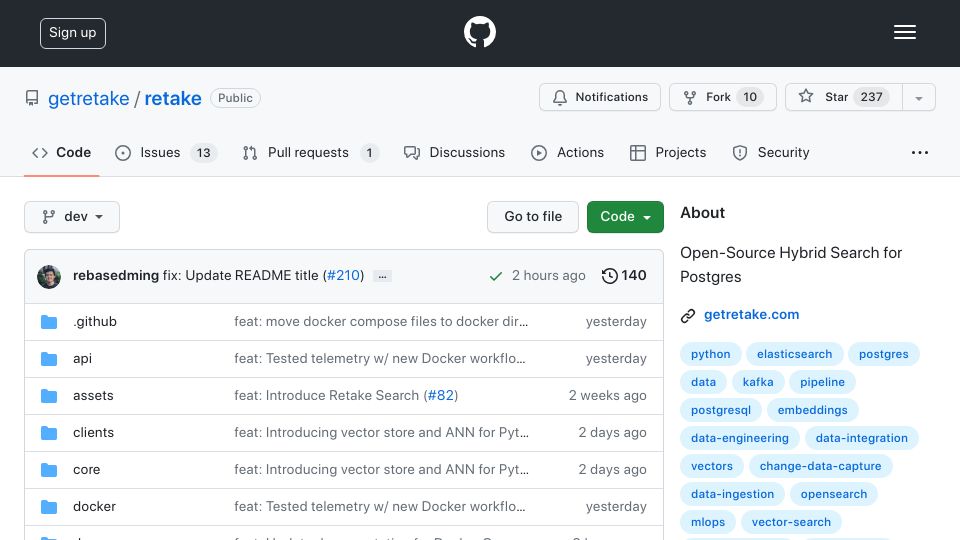Open the Discussions tab
The width and height of the screenshot is (960, 540).
(454, 152)
